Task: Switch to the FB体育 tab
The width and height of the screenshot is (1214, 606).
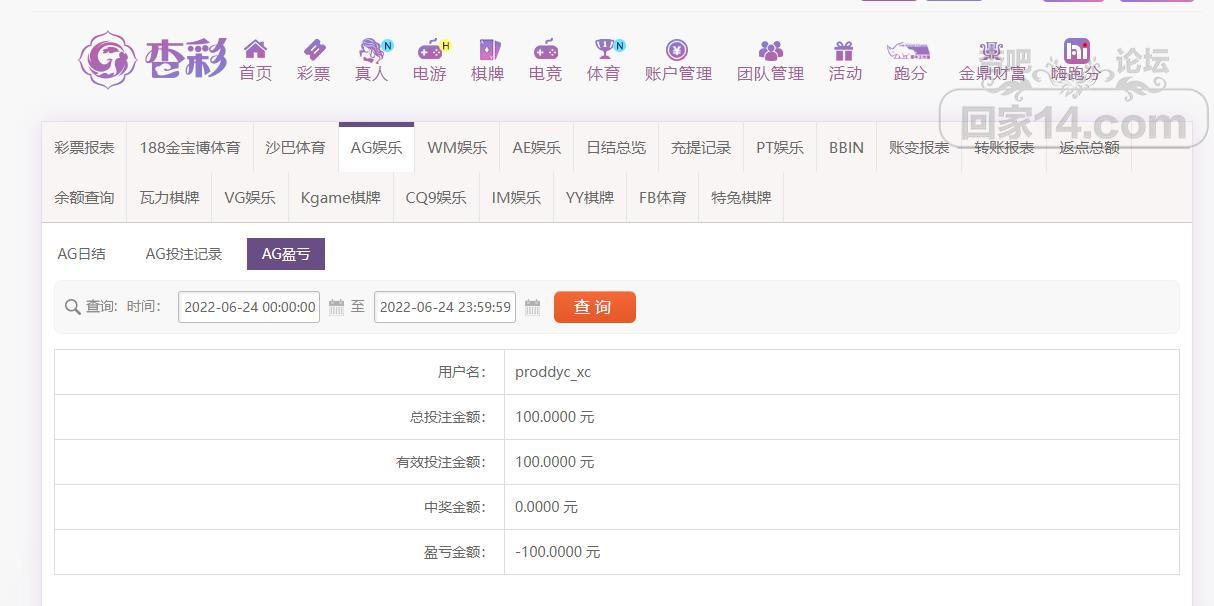Action: pos(663,197)
